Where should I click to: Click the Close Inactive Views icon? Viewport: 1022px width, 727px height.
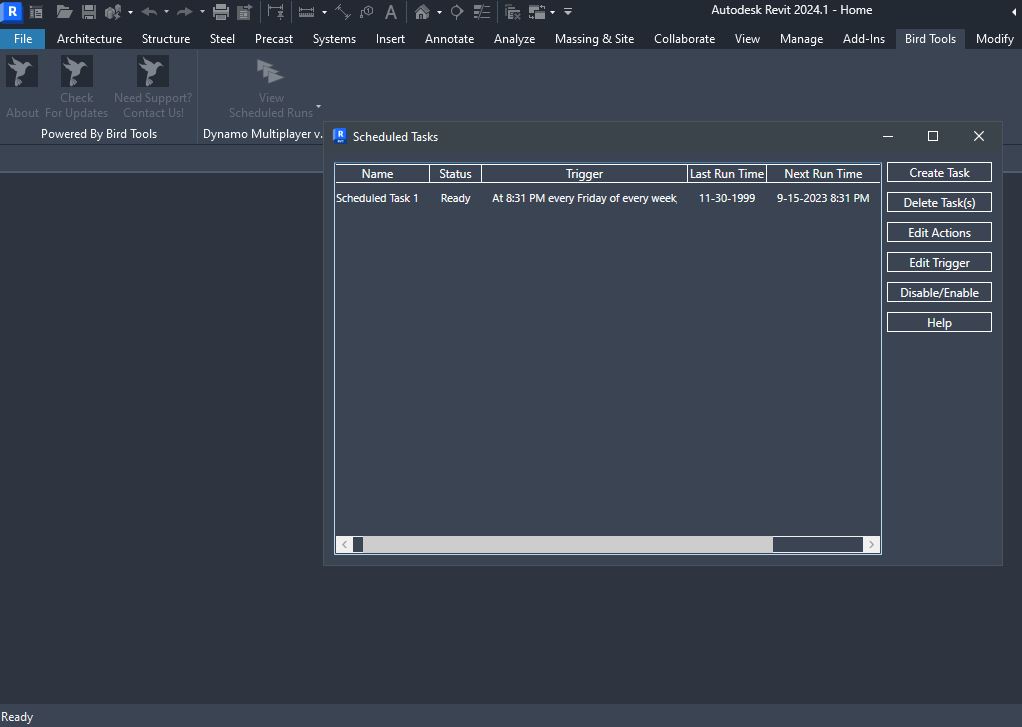pyautogui.click(x=513, y=12)
